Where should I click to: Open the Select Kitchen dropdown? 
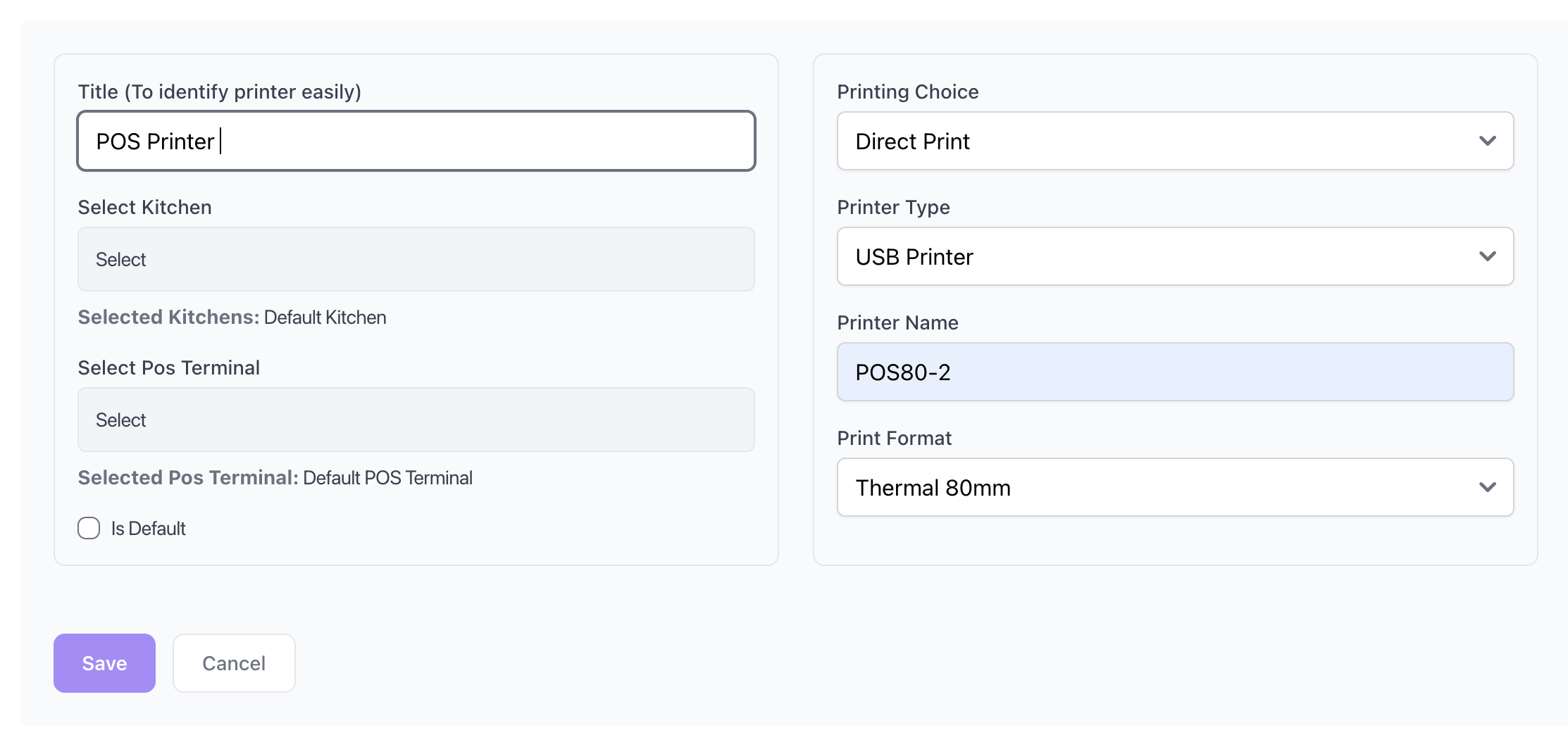(416, 259)
